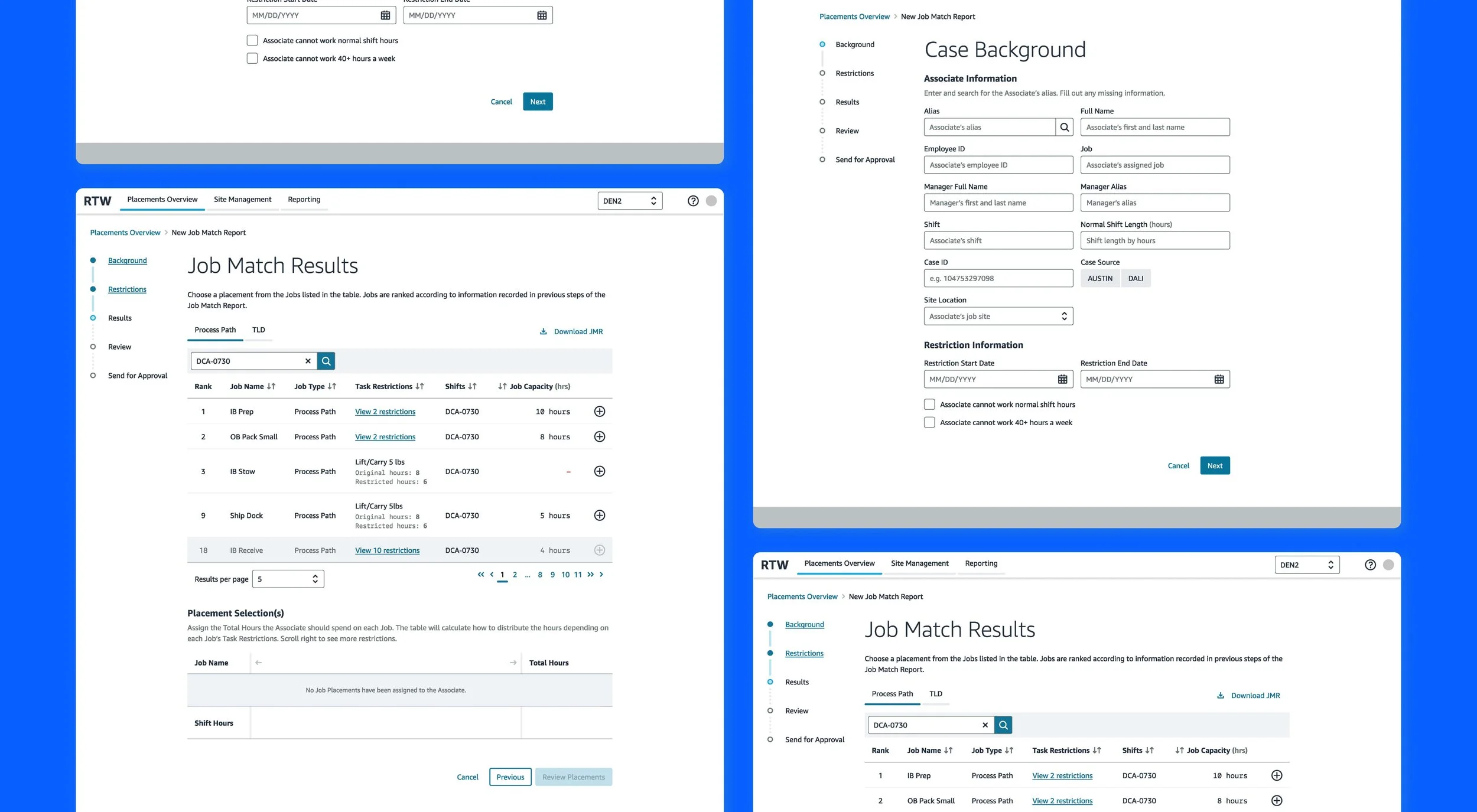
Task: Add the IB Stow job placement
Action: 599,471
